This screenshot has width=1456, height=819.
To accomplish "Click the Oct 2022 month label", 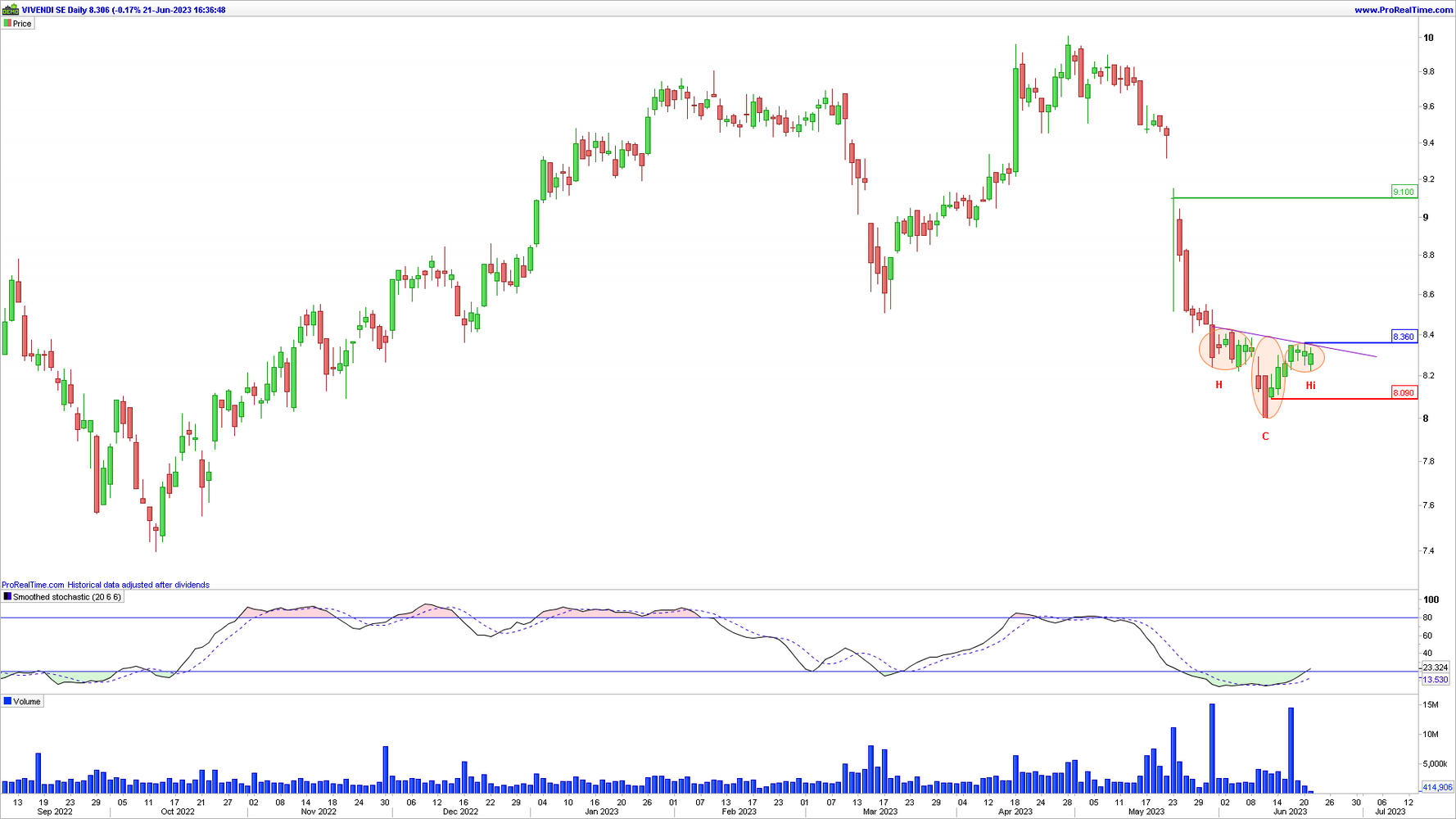I will pyautogui.click(x=178, y=812).
